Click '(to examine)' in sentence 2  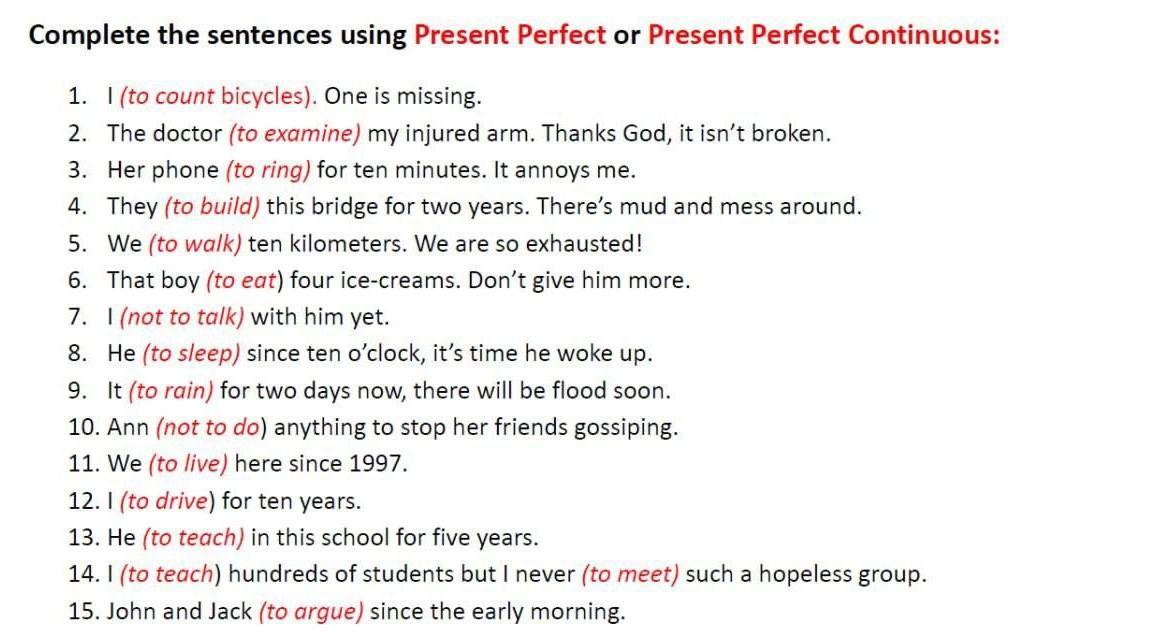click(294, 133)
